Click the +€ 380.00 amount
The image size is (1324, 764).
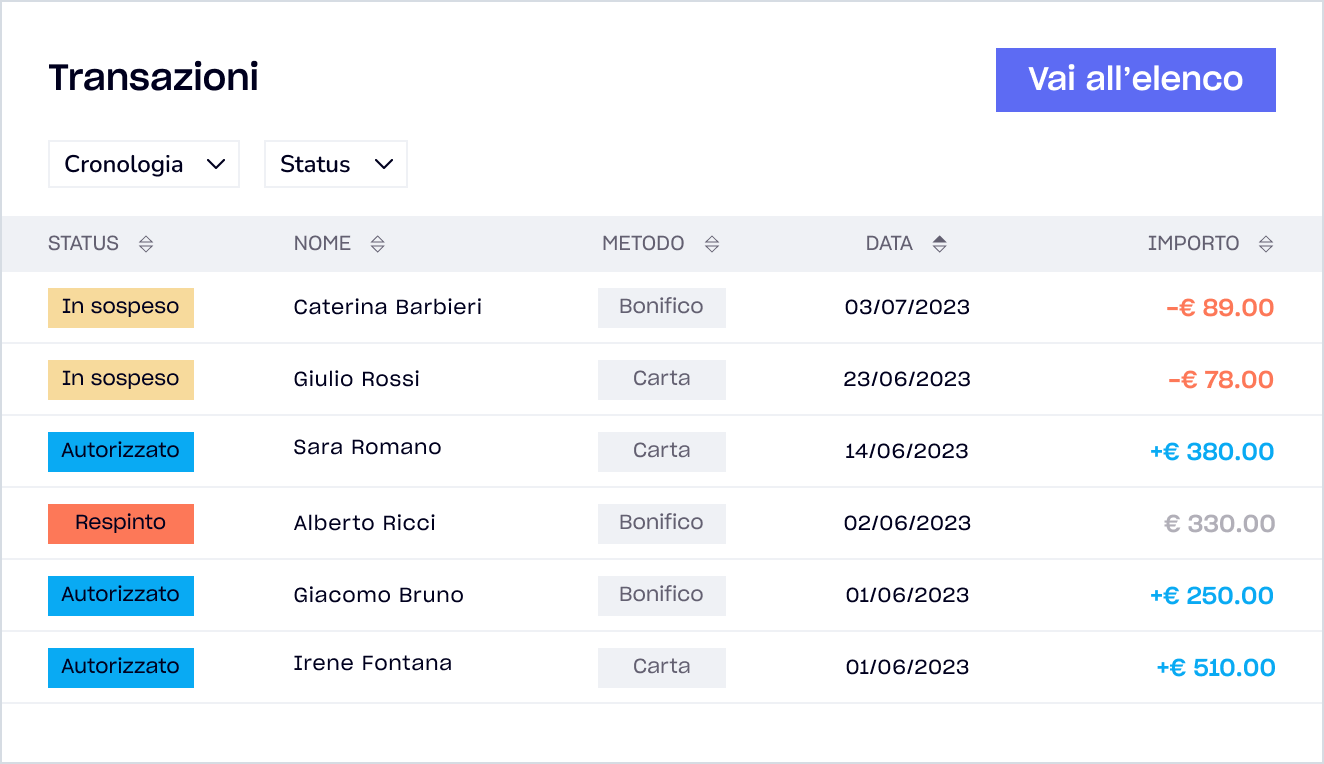(1211, 452)
